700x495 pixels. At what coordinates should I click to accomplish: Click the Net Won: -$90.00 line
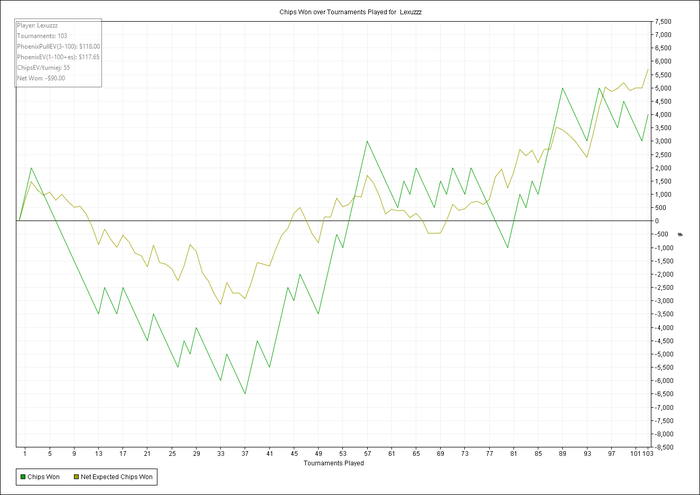[41, 78]
